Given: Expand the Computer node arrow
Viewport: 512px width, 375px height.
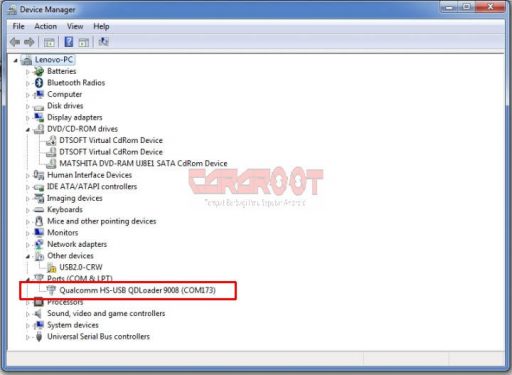Looking at the screenshot, I should (28, 95).
